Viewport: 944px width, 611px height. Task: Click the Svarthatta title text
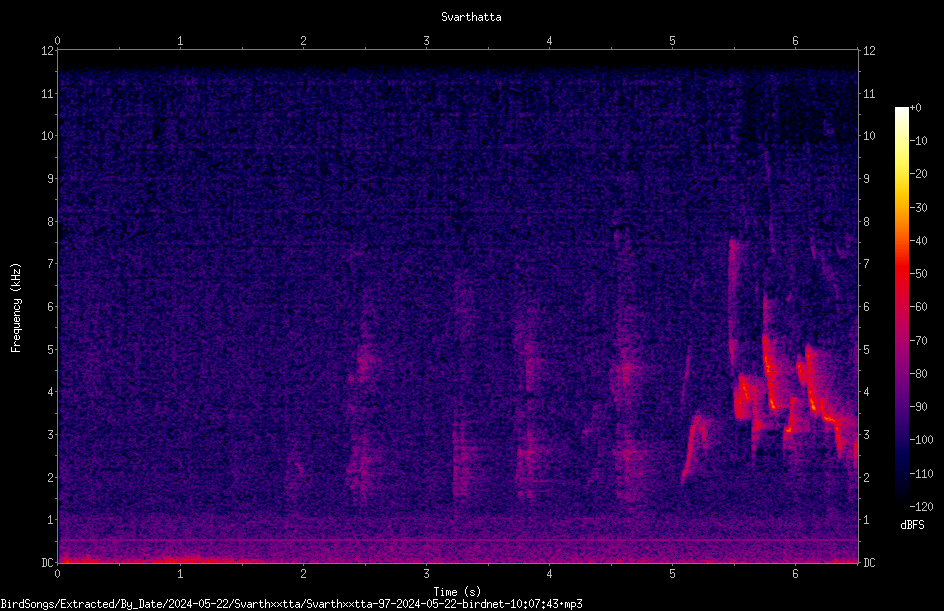(x=471, y=17)
